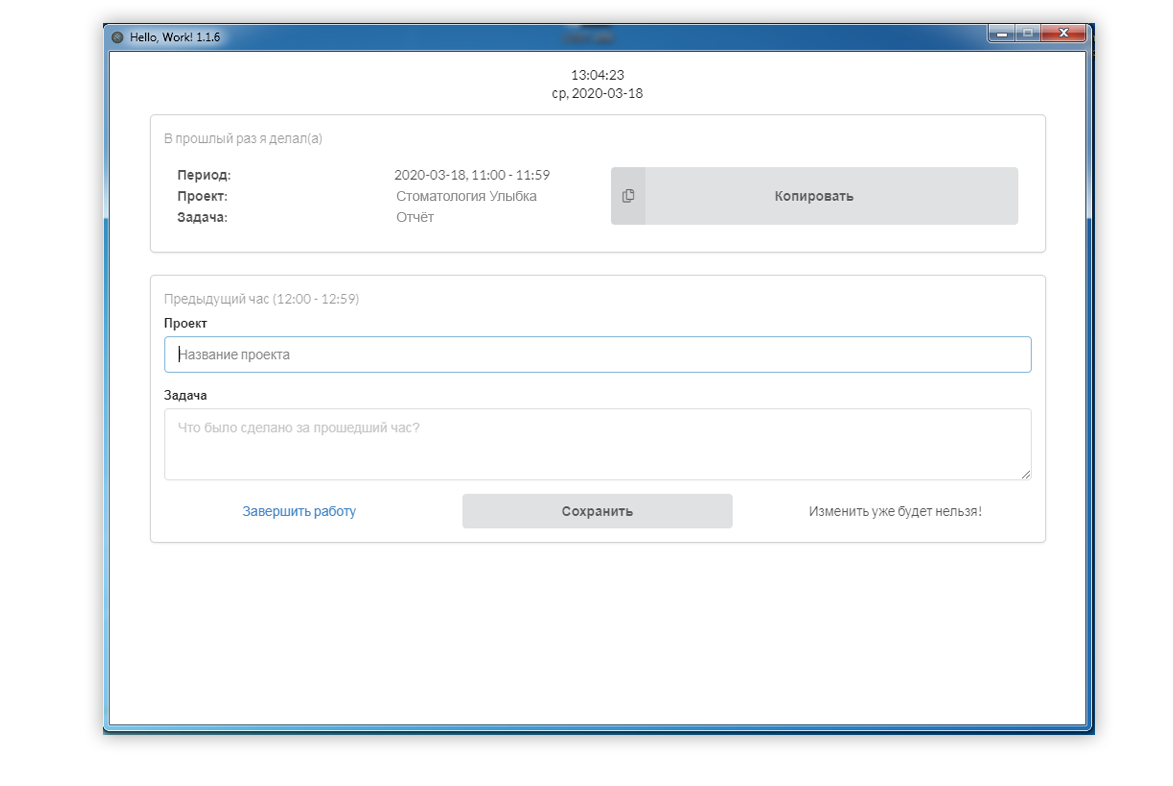Select the period value 2020-03-18, 11:00 - 11:59

pyautogui.click(x=472, y=175)
